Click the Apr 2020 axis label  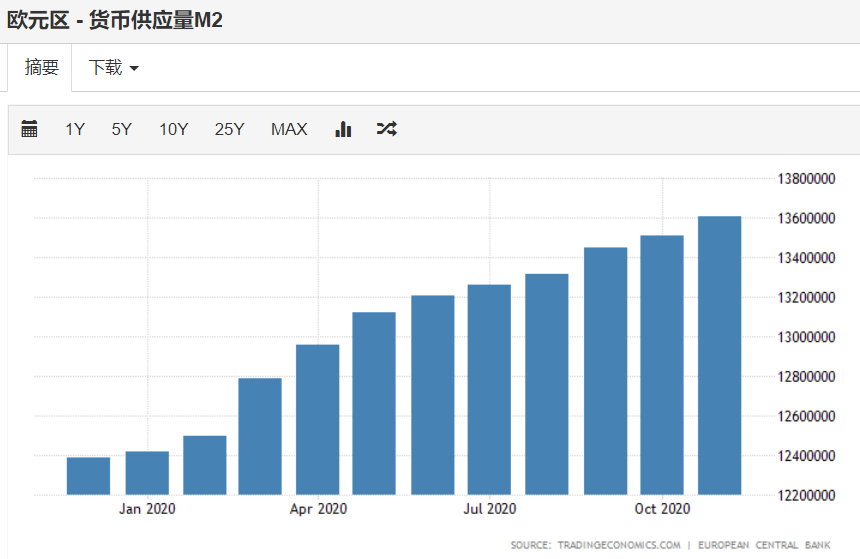[318, 509]
